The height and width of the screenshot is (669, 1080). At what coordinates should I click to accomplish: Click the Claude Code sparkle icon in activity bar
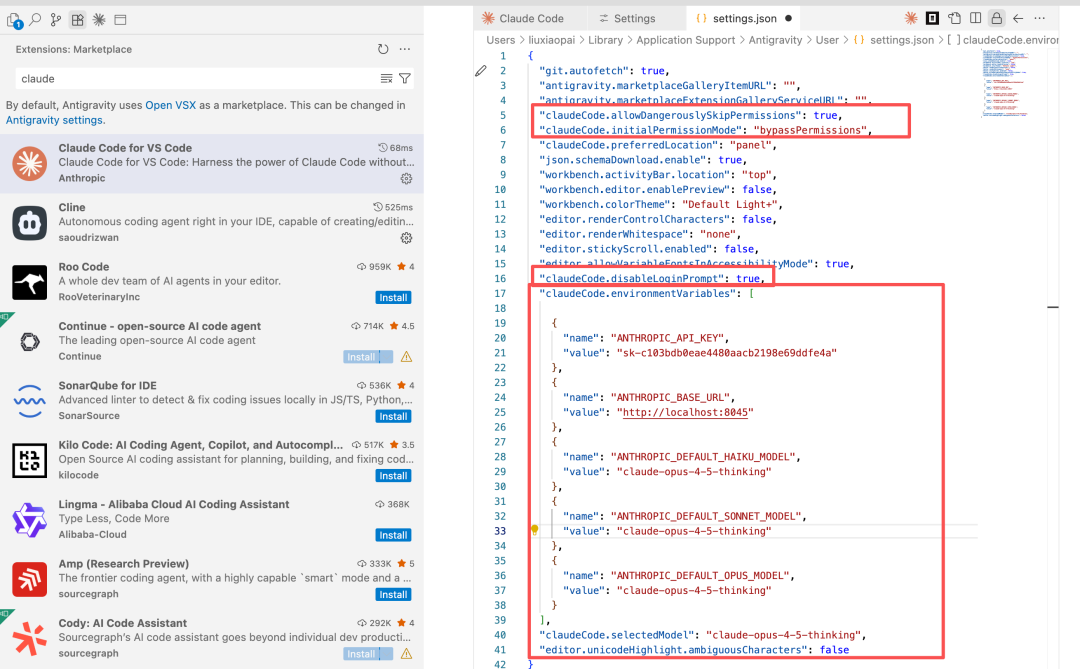click(98, 20)
